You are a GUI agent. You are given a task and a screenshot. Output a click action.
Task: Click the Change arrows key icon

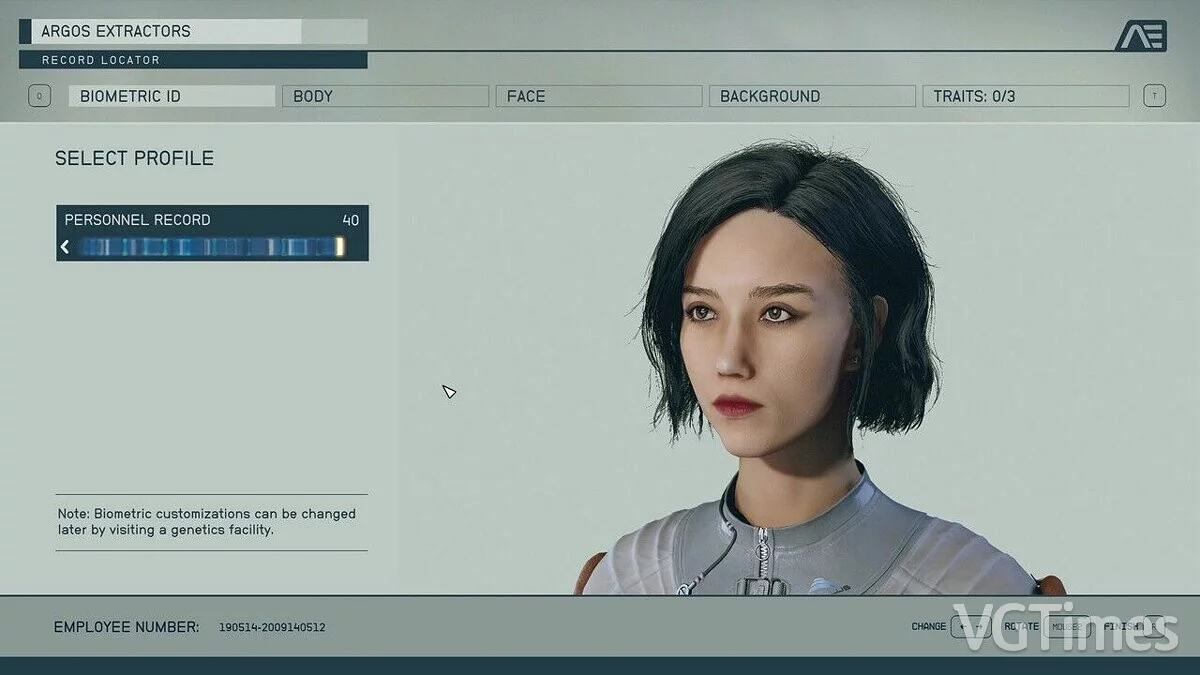(970, 627)
